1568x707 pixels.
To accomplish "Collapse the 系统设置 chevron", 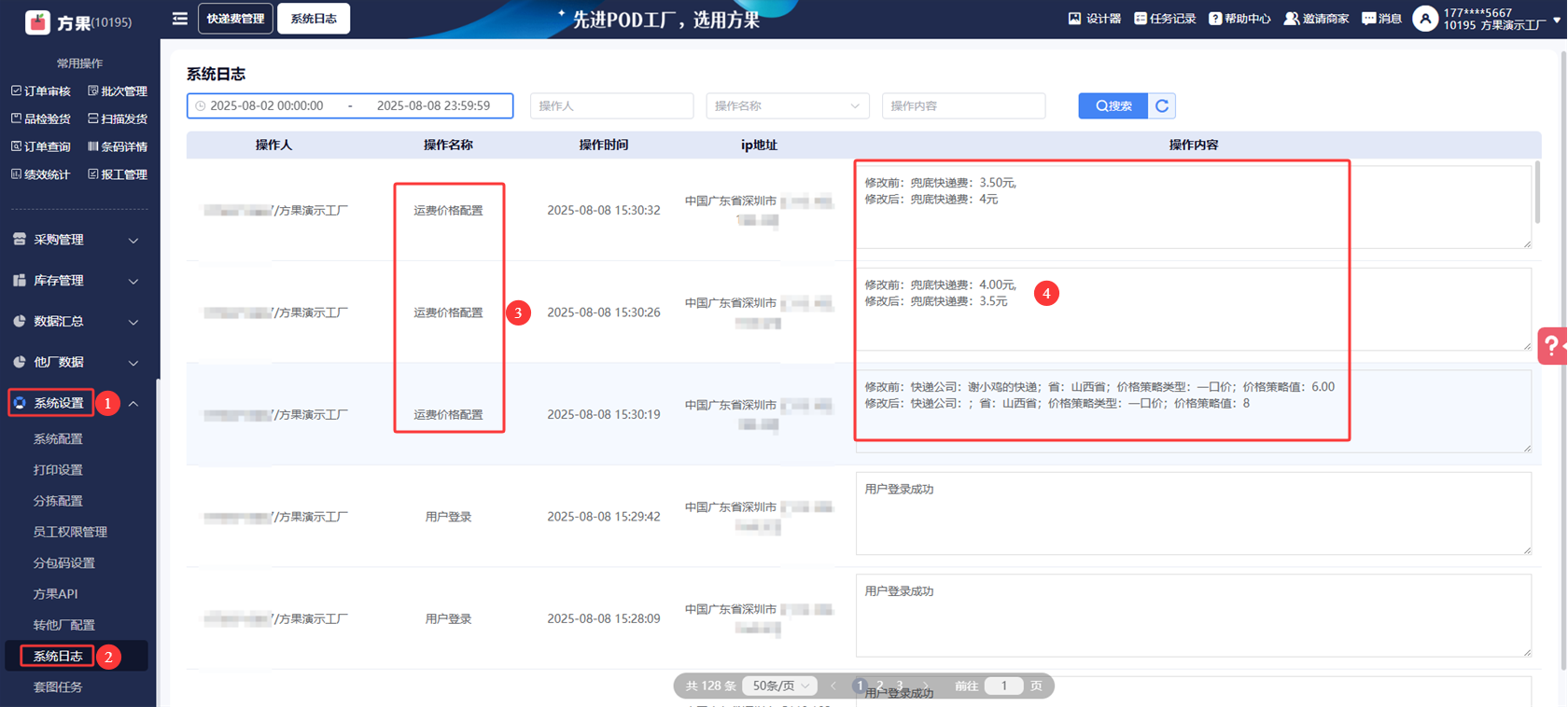I will click(x=133, y=404).
